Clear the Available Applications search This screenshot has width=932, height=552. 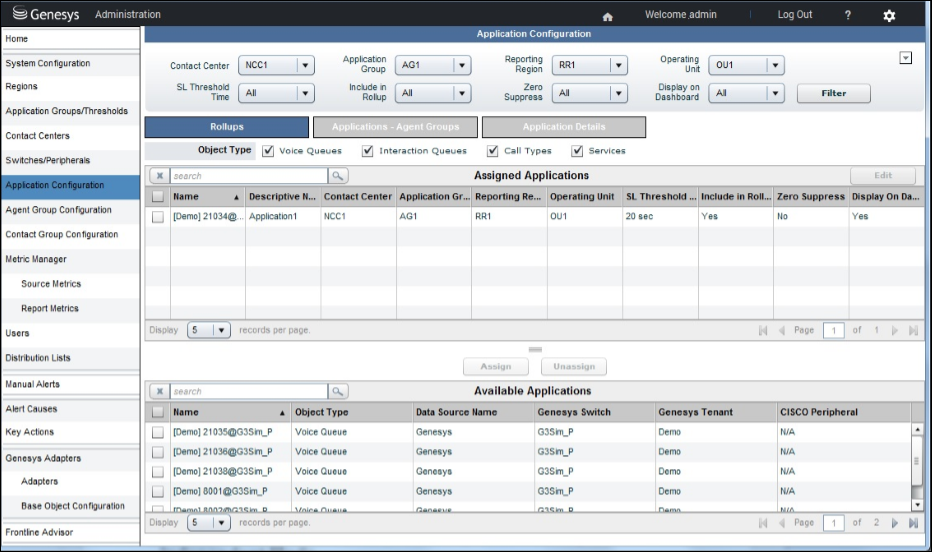(159, 392)
